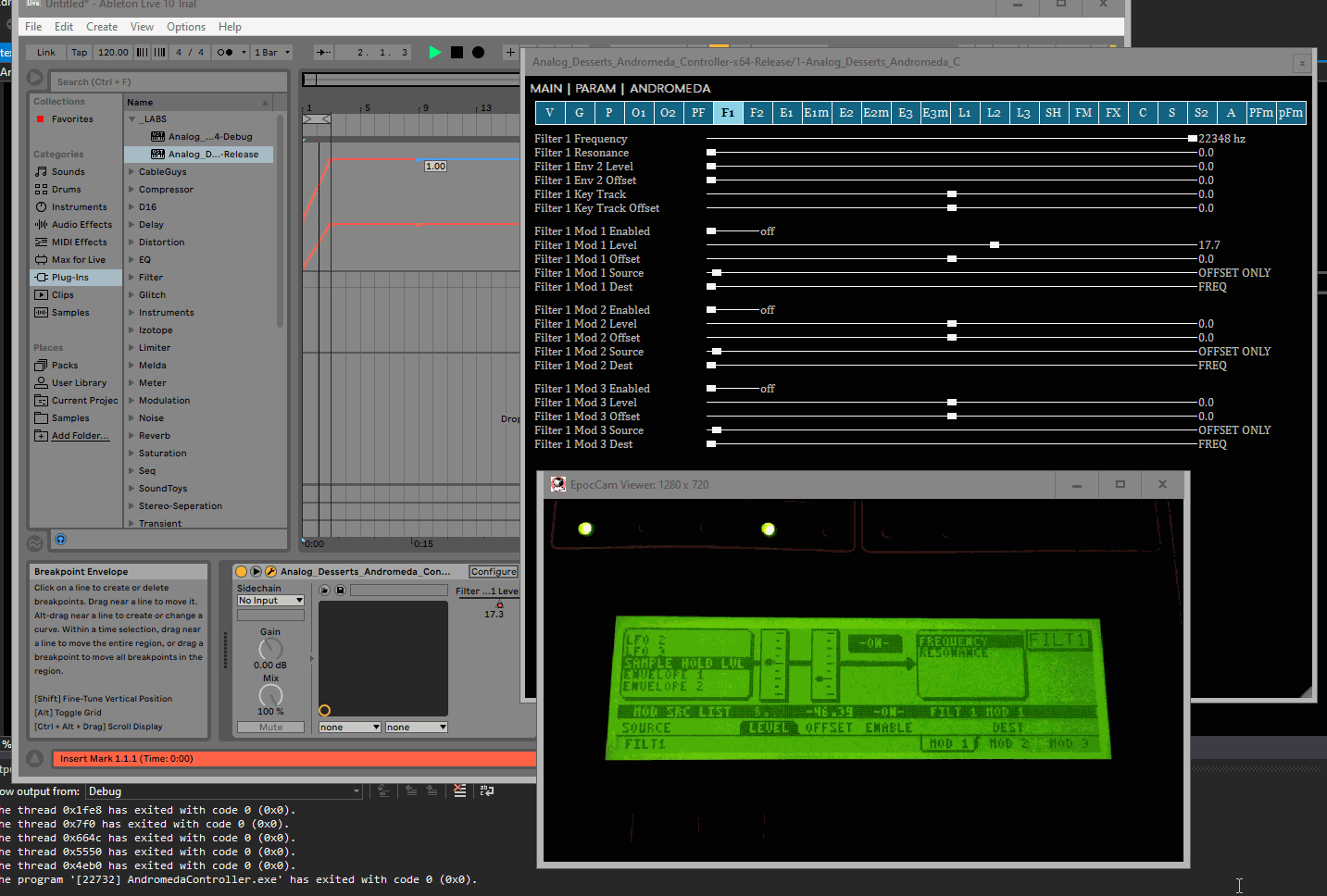The width and height of the screenshot is (1327, 896).
Task: Click the Filter 1 Frequency slider handle
Action: point(1193,139)
